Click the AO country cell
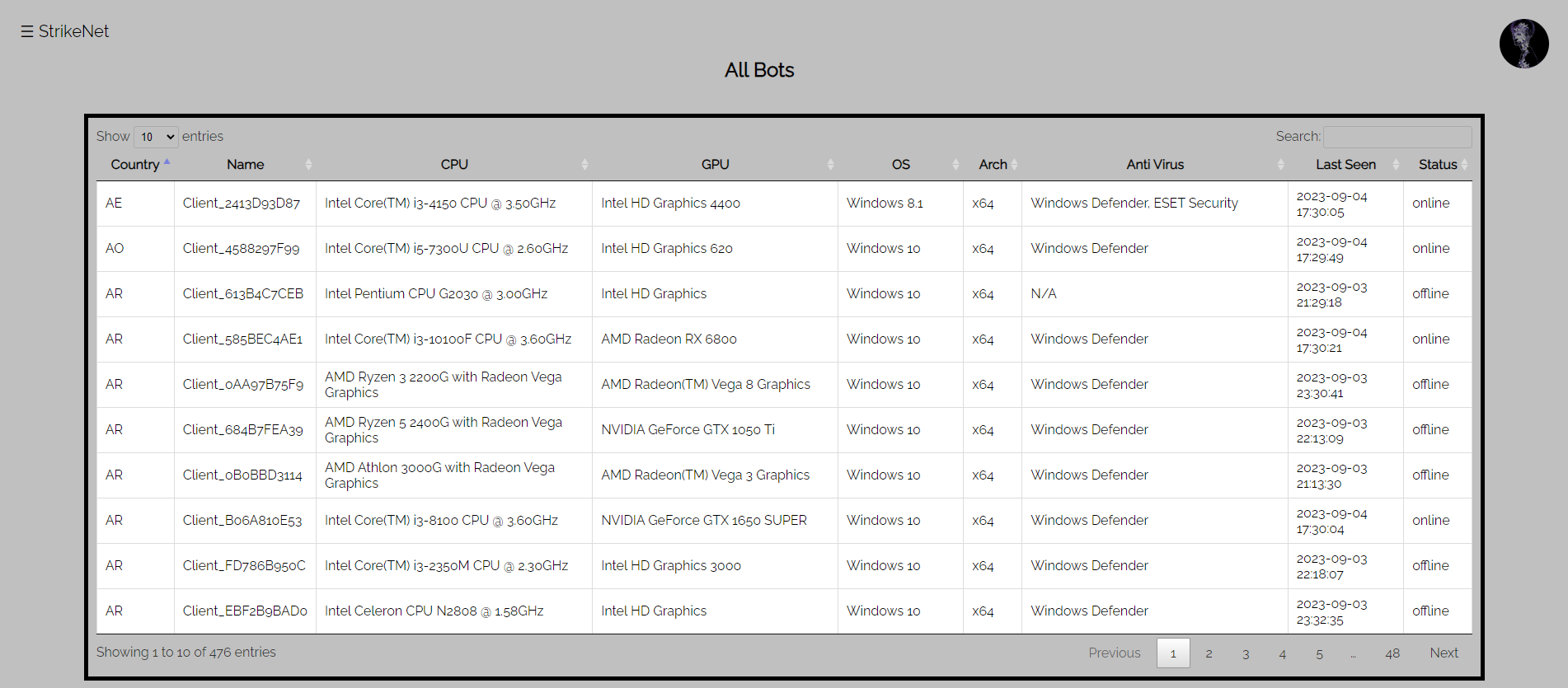This screenshot has width=1568, height=688. click(135, 249)
